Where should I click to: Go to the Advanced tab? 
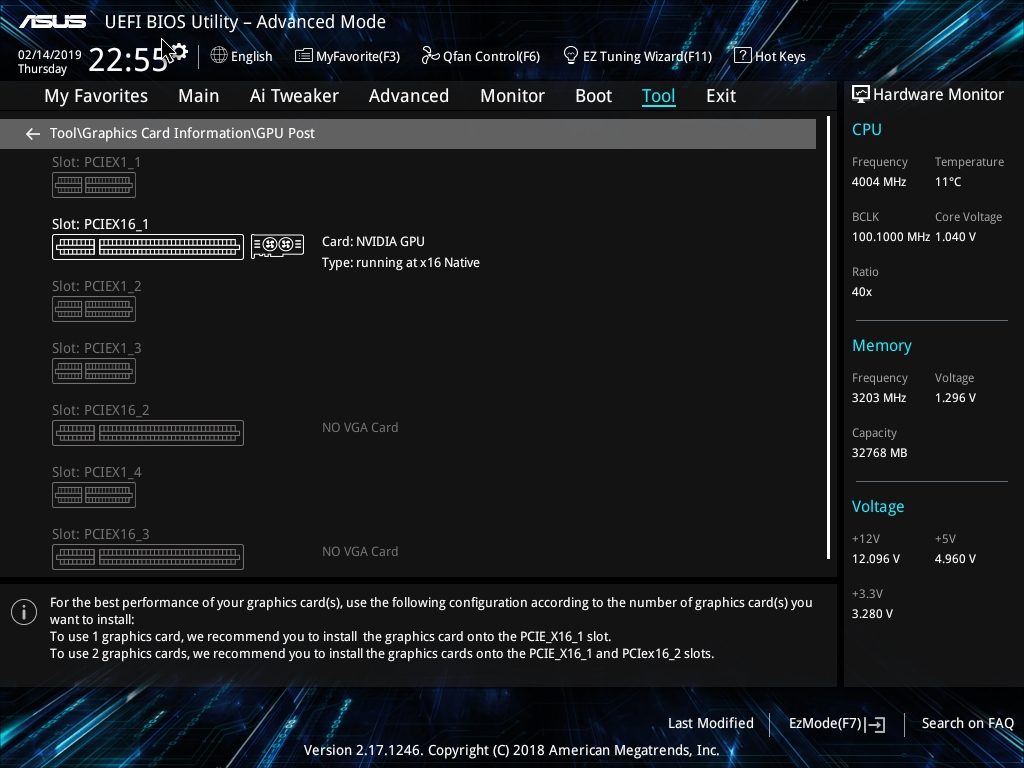coord(409,96)
